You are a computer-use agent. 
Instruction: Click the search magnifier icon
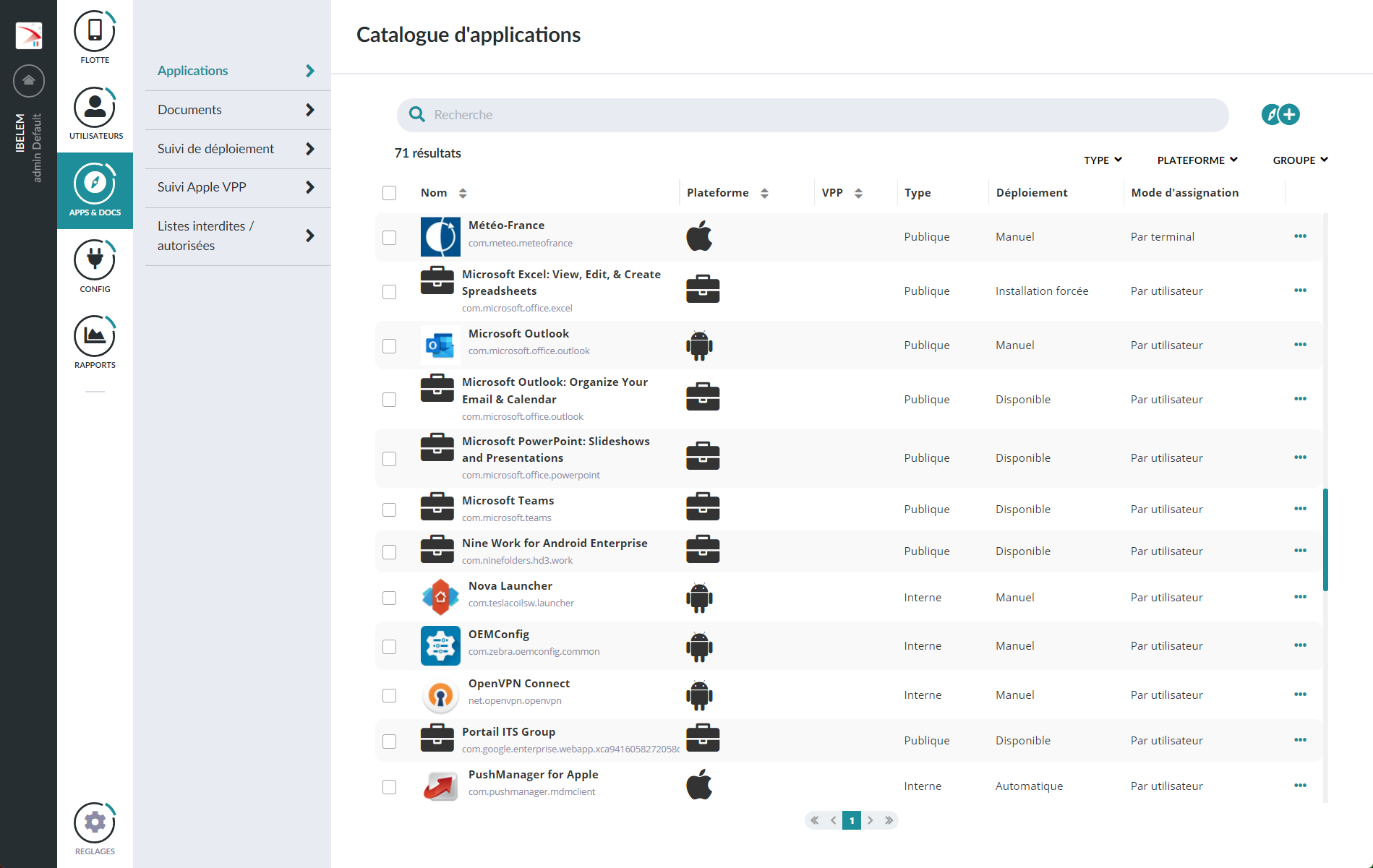(417, 114)
